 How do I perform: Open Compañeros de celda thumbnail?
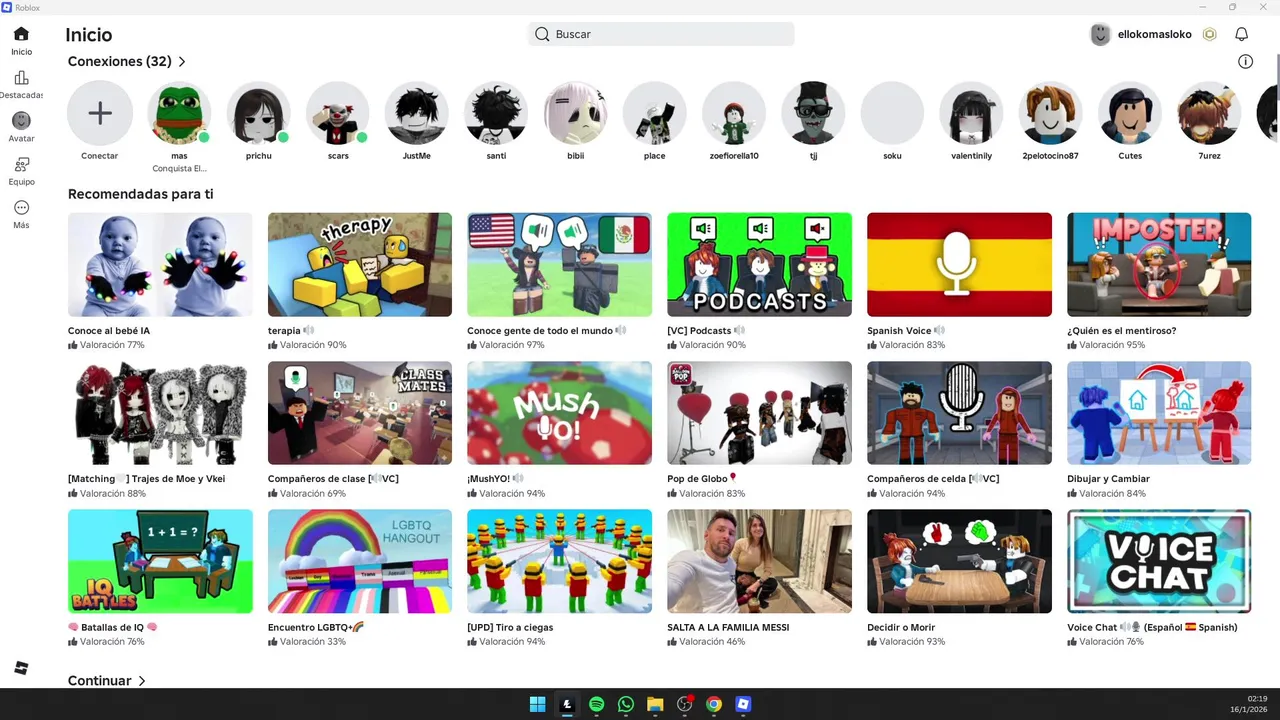click(x=960, y=413)
